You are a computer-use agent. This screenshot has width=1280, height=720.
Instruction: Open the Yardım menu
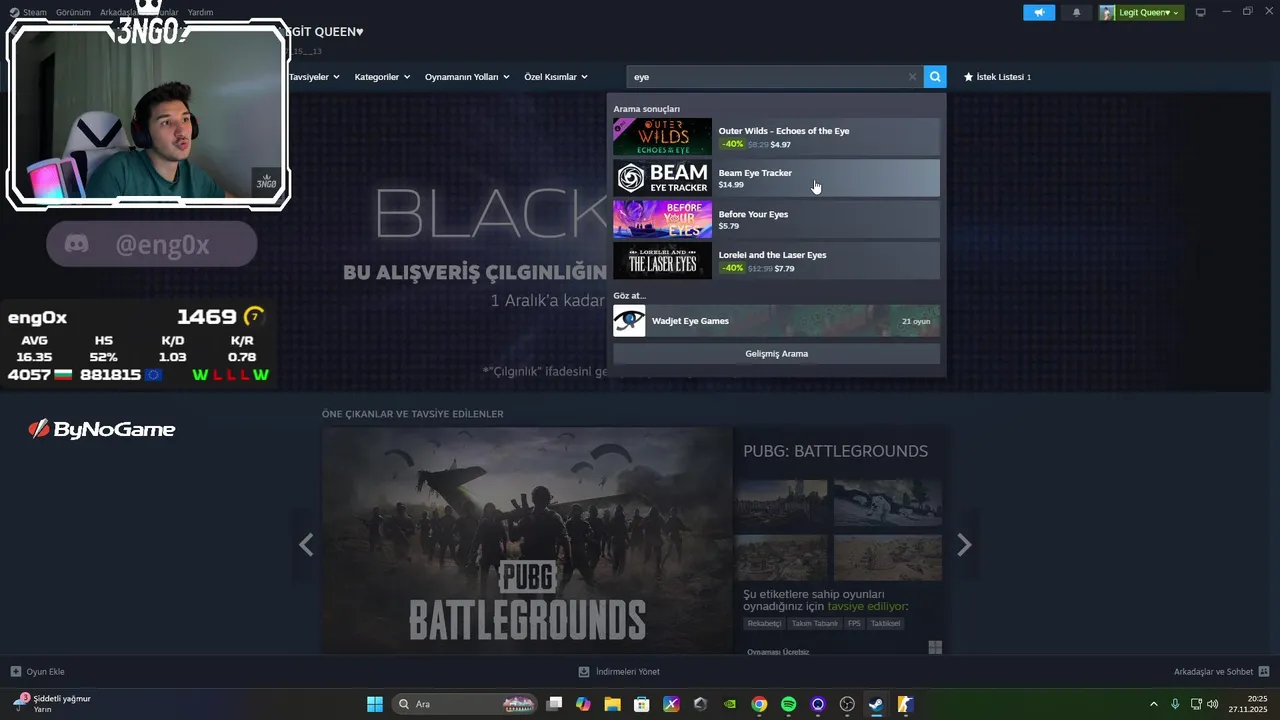pyautogui.click(x=200, y=12)
